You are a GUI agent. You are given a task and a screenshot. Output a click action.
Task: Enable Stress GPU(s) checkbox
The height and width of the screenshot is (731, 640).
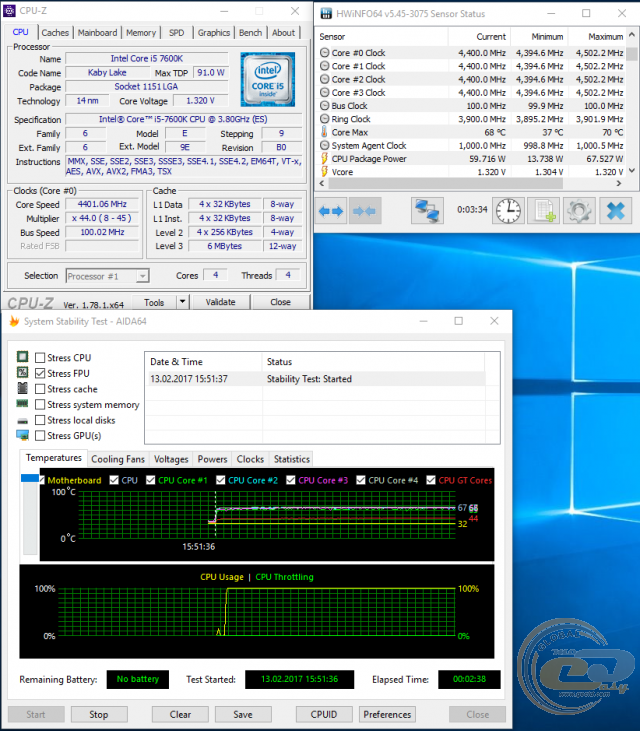pos(40,435)
